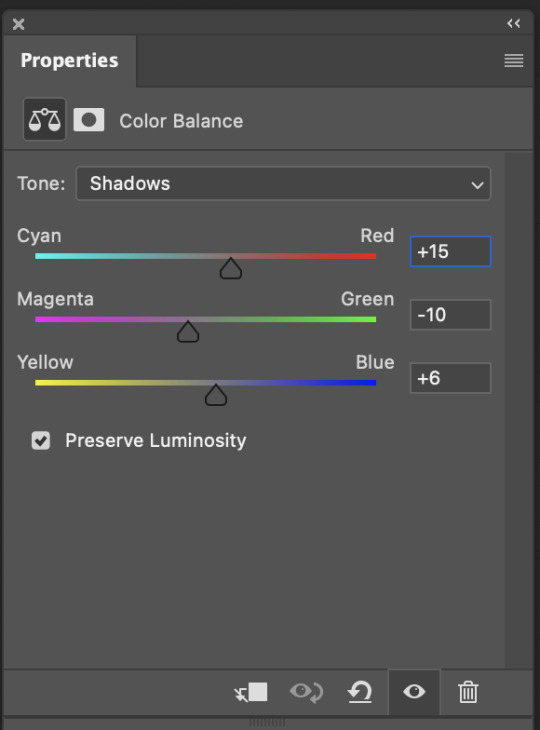540x730 pixels.
Task: Reset to adjustment defaults icon
Action: (360, 692)
